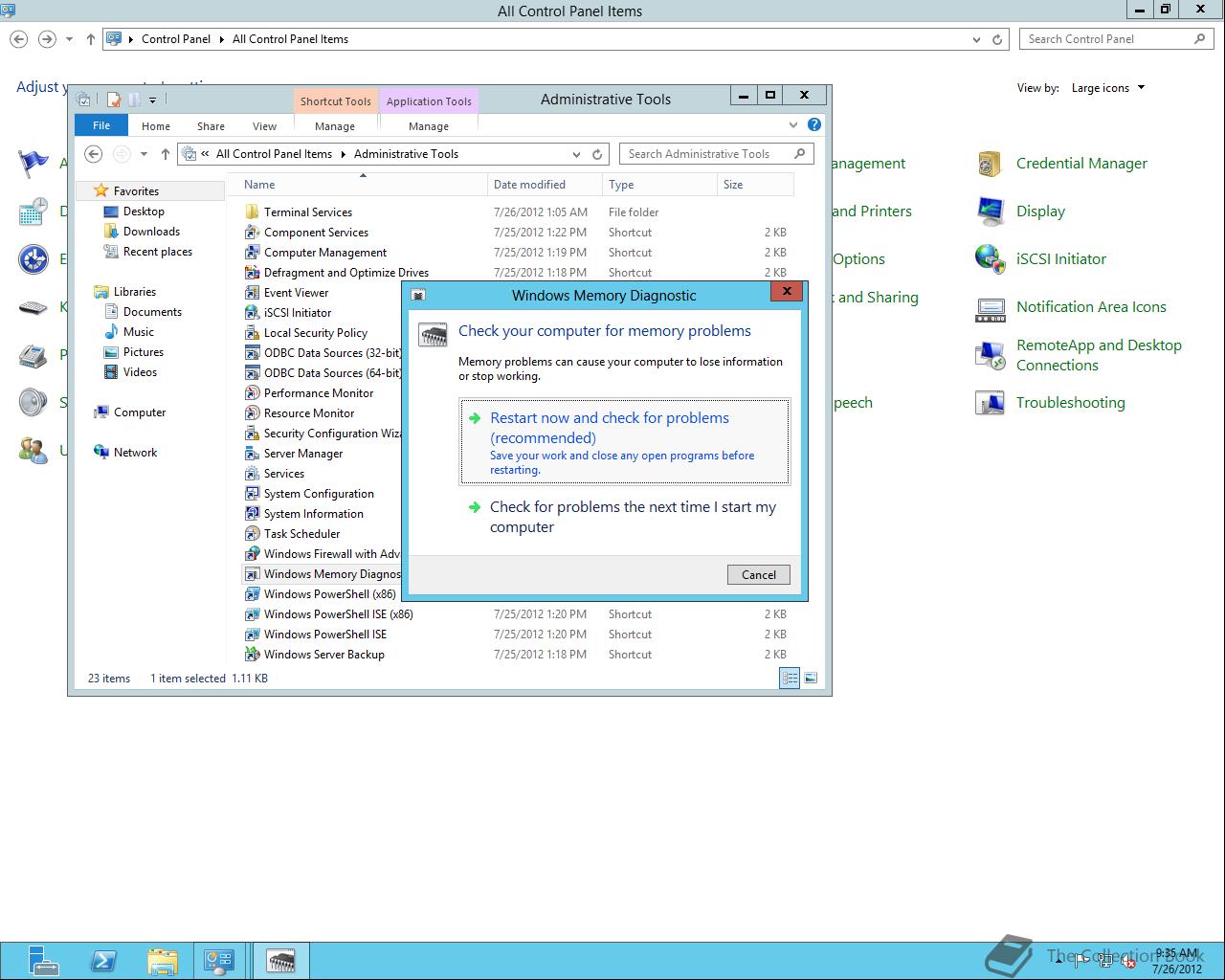The width and height of the screenshot is (1225, 980).
Task: Open the File menu tab
Action: pyautogui.click(x=101, y=125)
